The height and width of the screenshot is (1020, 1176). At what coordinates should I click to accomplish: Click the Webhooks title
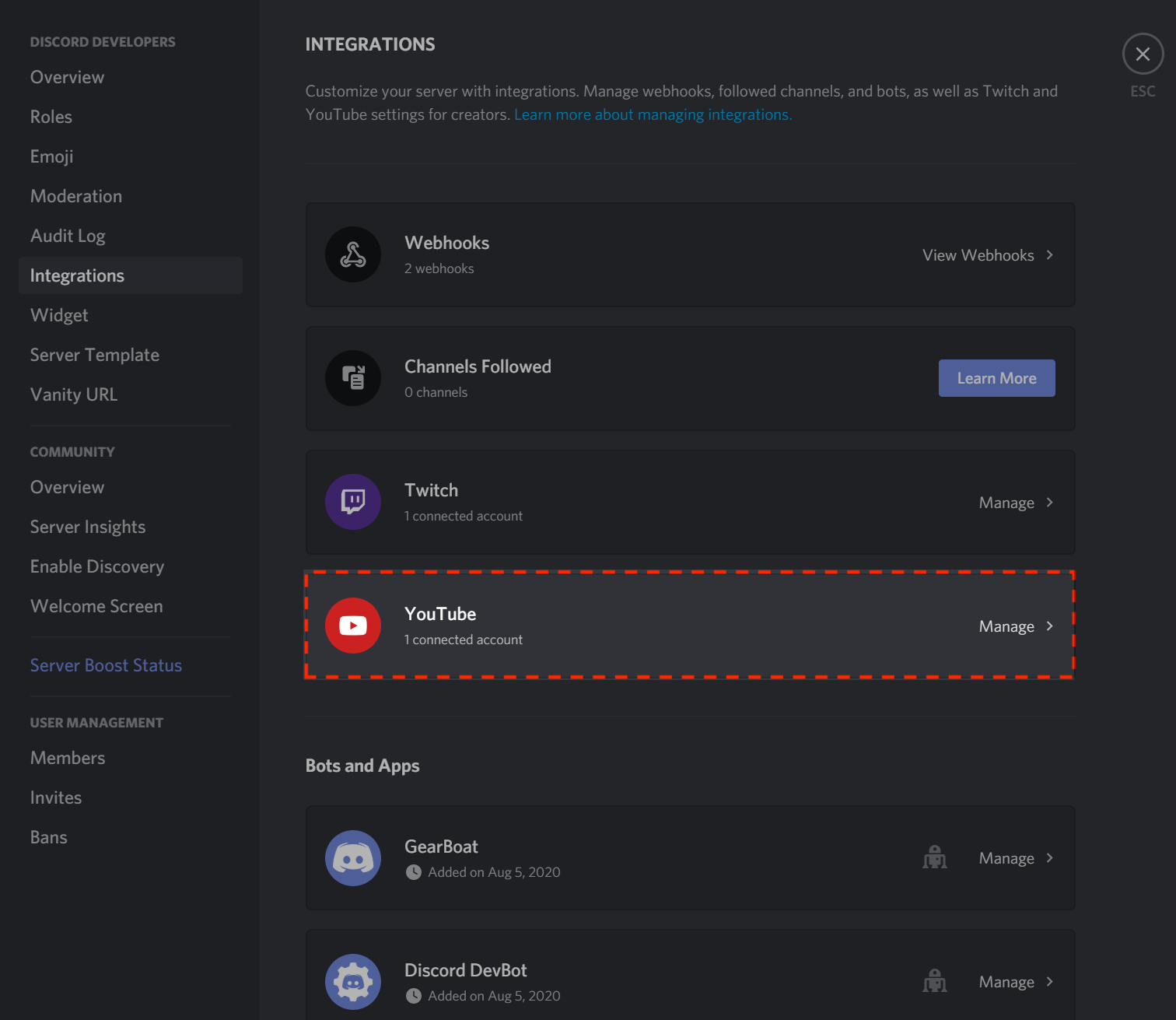[x=447, y=243]
